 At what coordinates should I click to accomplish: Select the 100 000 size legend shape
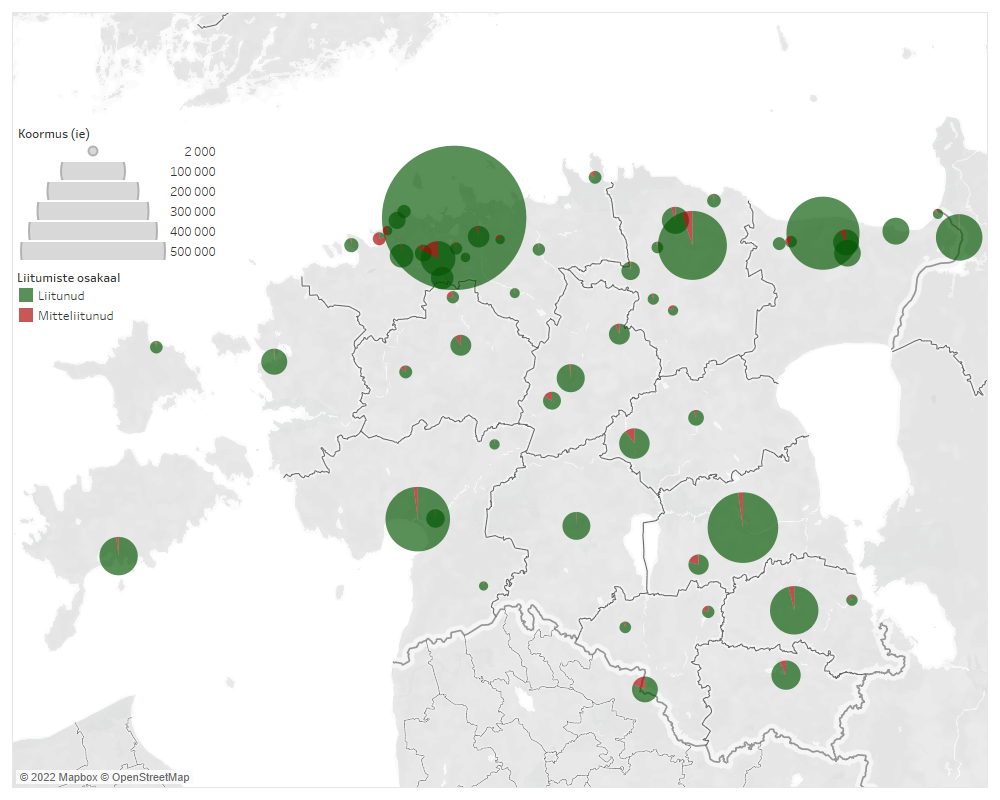point(93,171)
